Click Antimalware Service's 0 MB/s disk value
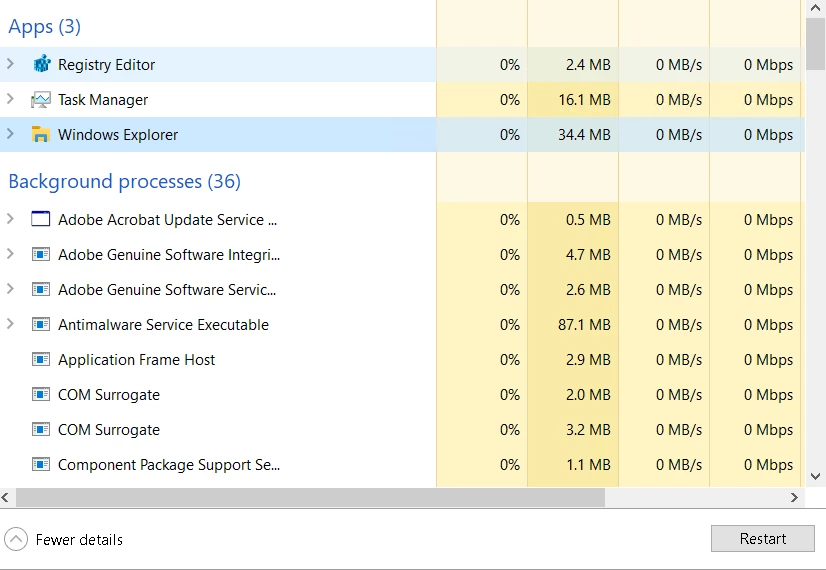Viewport: 826px width, 570px height. [678, 325]
